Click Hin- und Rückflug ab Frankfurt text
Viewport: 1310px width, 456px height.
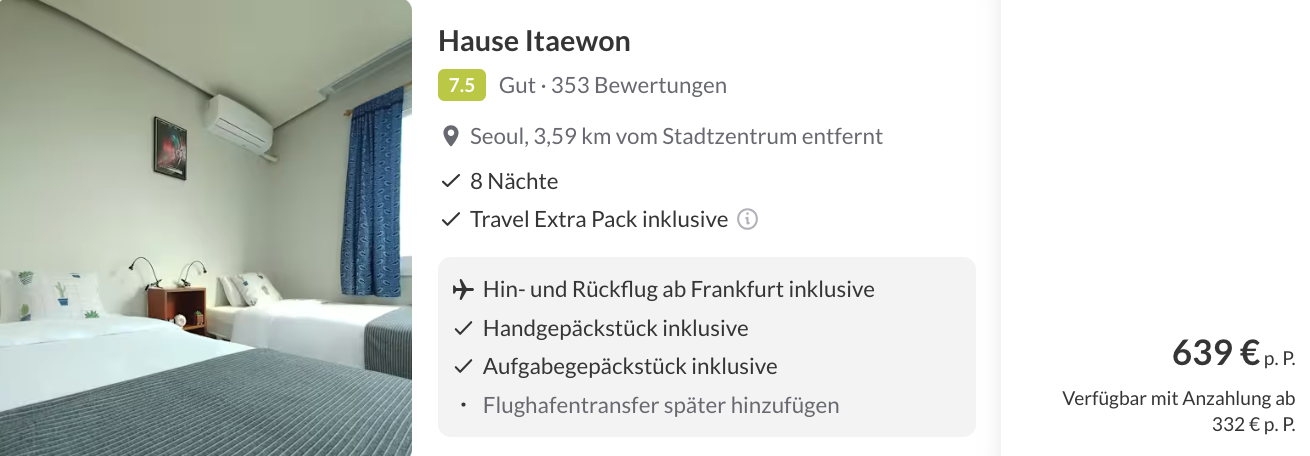(678, 290)
